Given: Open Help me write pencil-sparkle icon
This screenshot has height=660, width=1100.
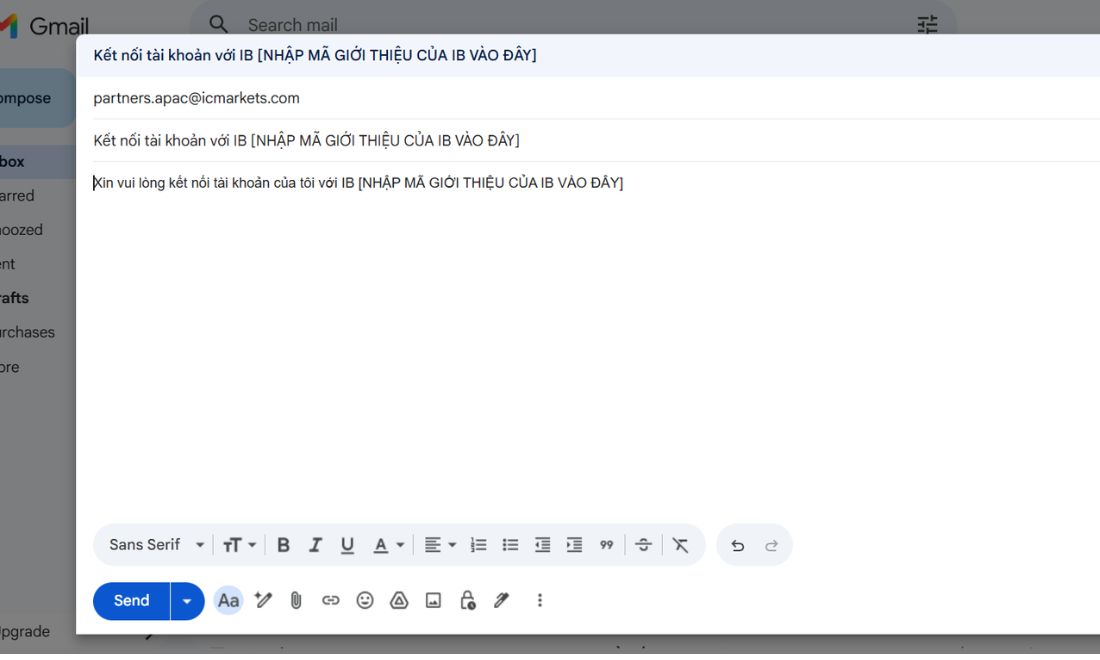Looking at the screenshot, I should [x=263, y=600].
